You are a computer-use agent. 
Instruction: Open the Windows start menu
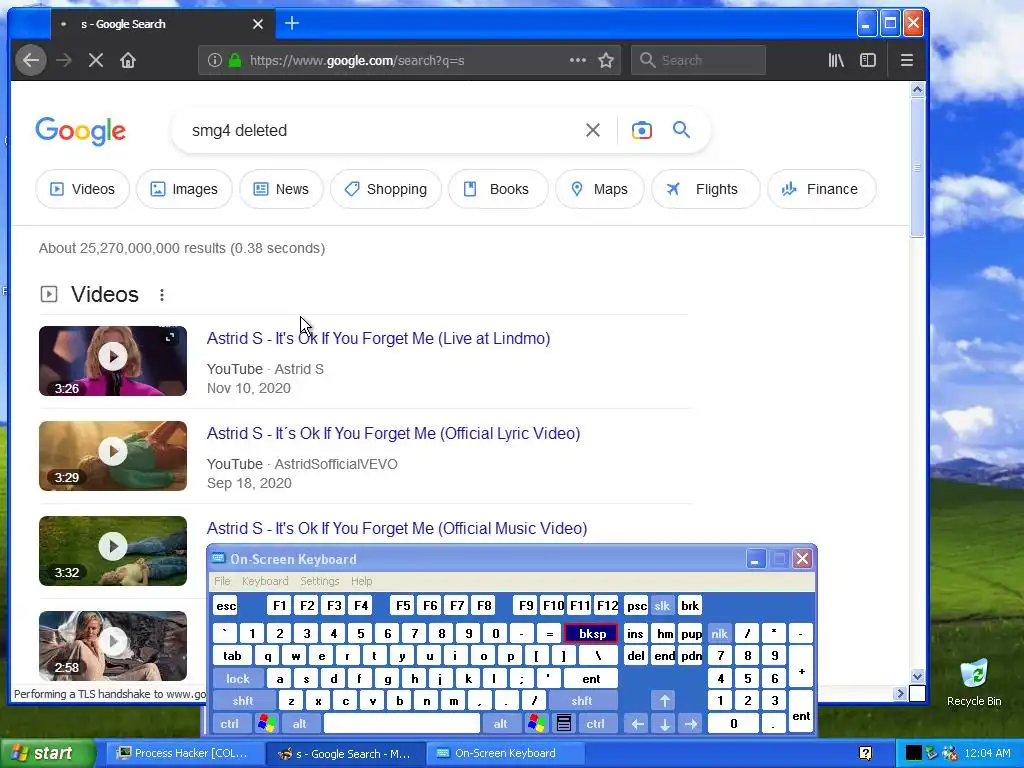tap(47, 753)
